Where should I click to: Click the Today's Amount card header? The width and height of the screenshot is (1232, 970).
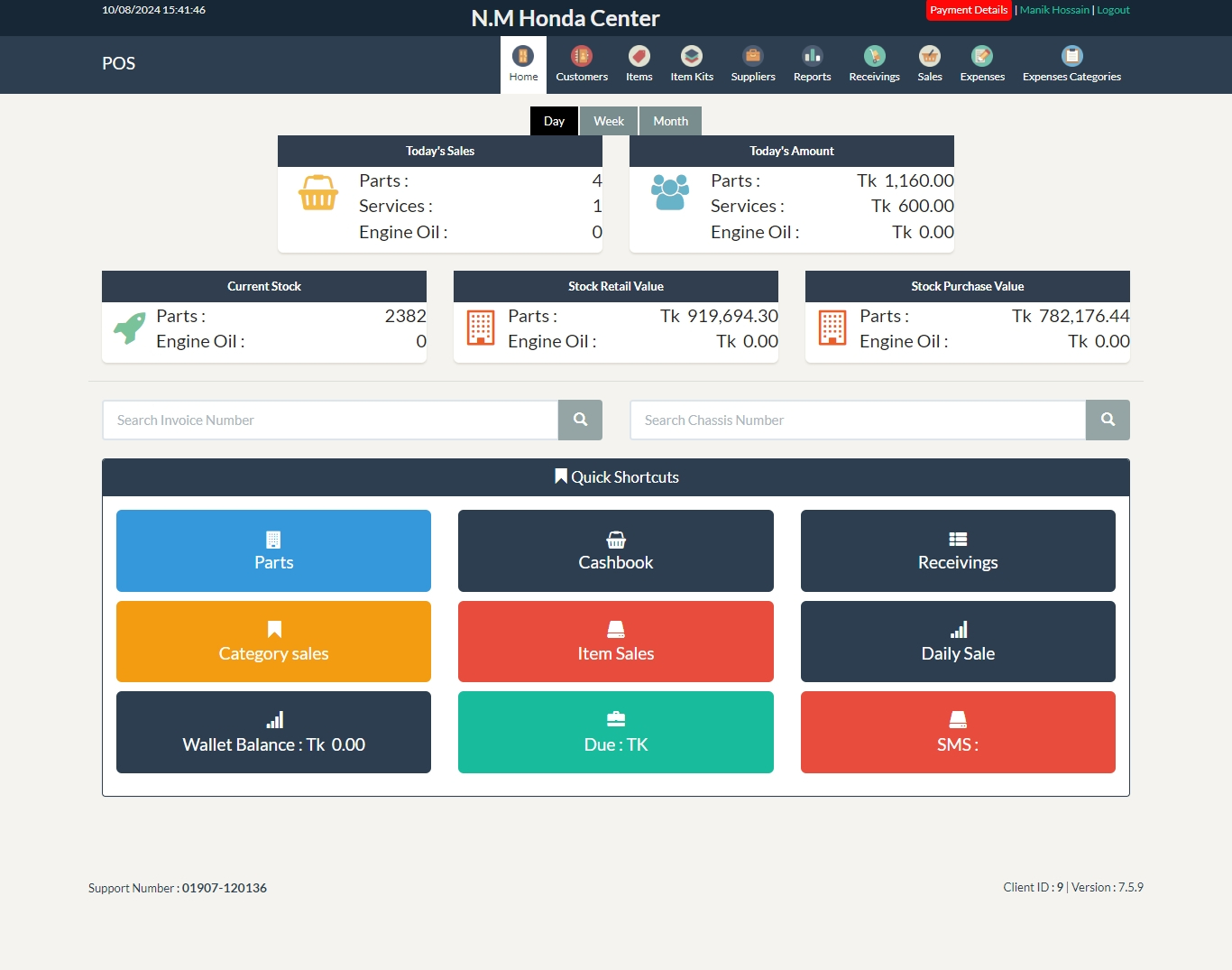coord(792,151)
